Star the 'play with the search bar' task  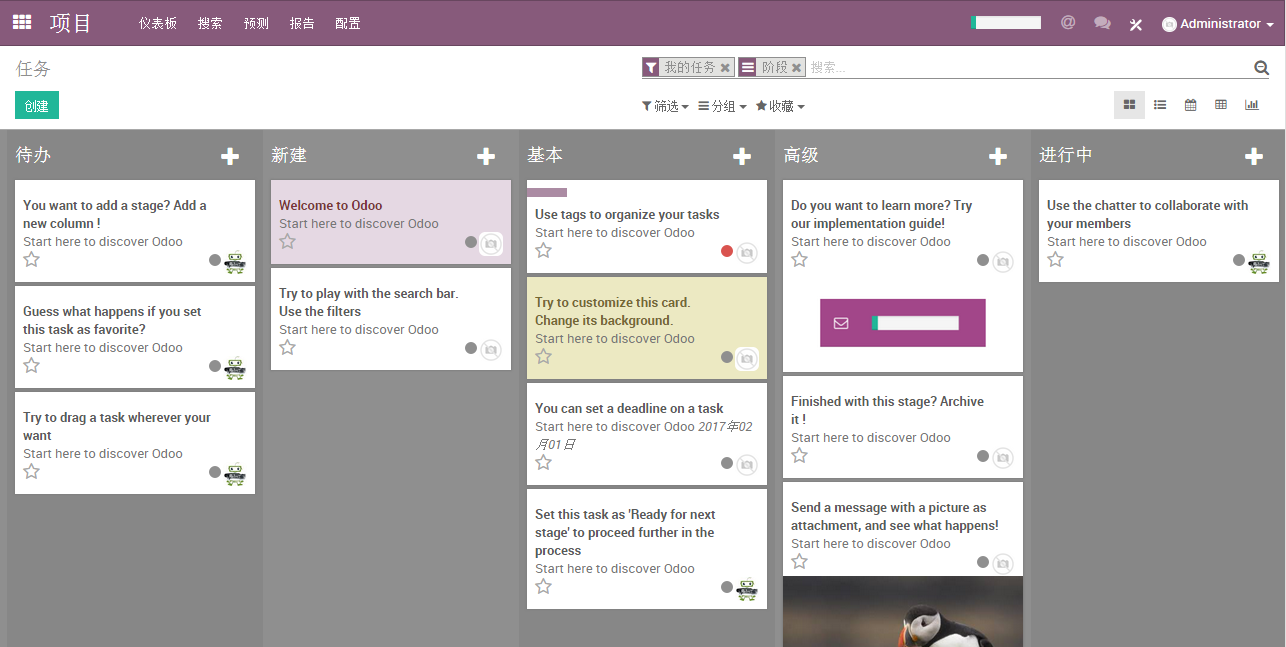tap(287, 348)
